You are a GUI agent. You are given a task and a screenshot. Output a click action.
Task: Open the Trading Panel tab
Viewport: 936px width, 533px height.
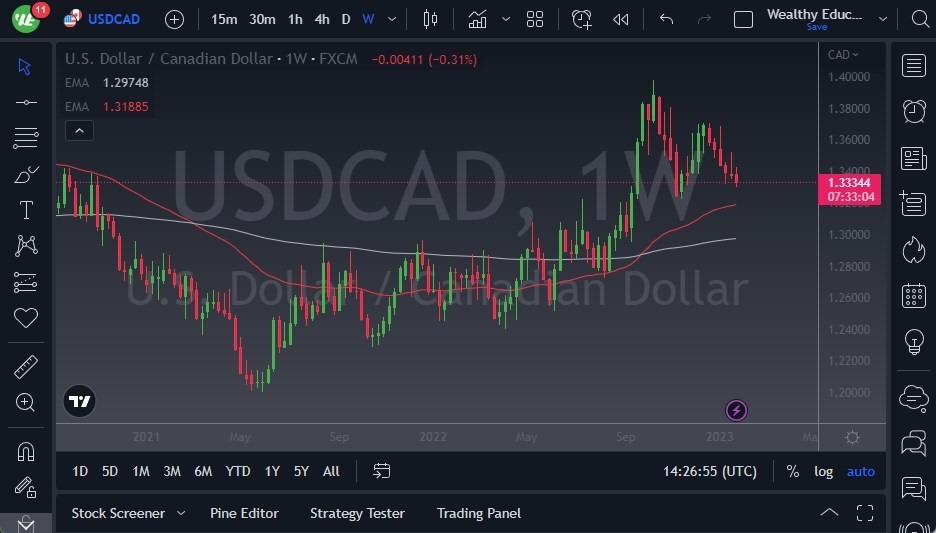tap(479, 513)
